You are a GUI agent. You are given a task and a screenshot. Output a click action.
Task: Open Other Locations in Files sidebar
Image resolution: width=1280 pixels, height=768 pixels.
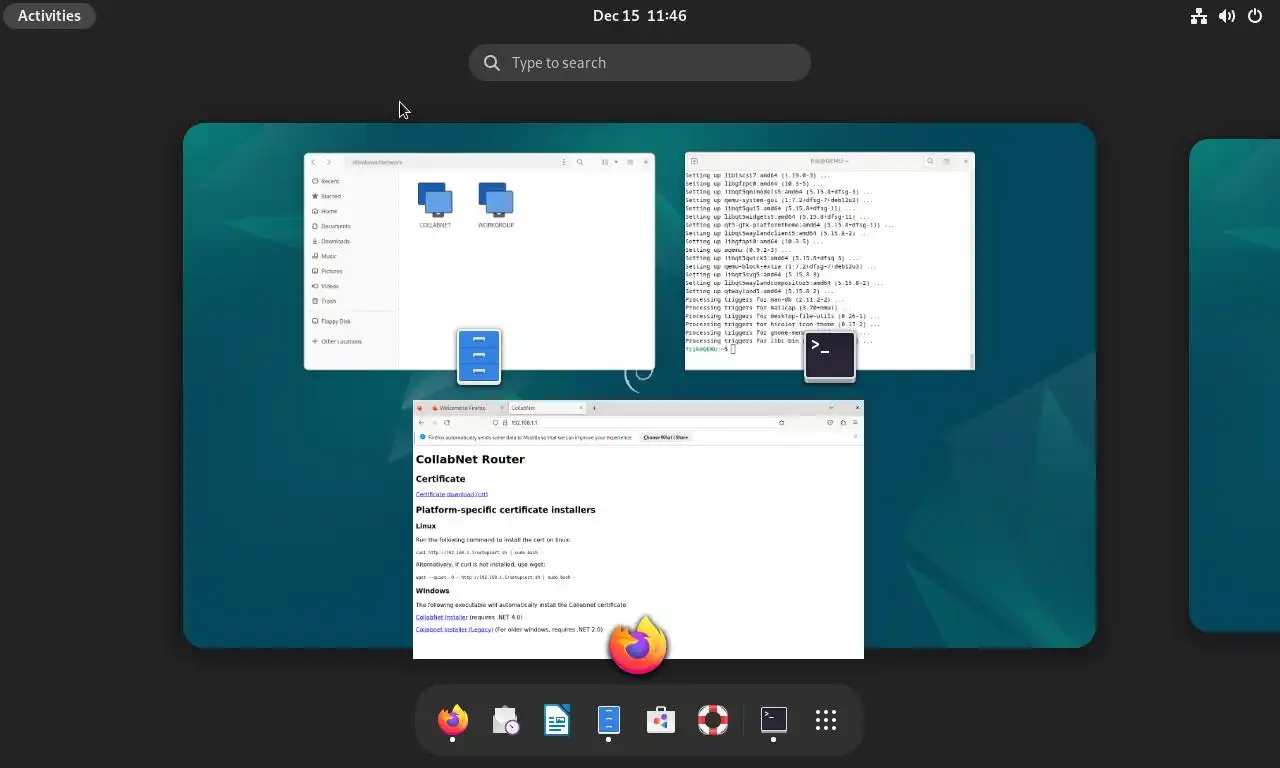pos(351,341)
